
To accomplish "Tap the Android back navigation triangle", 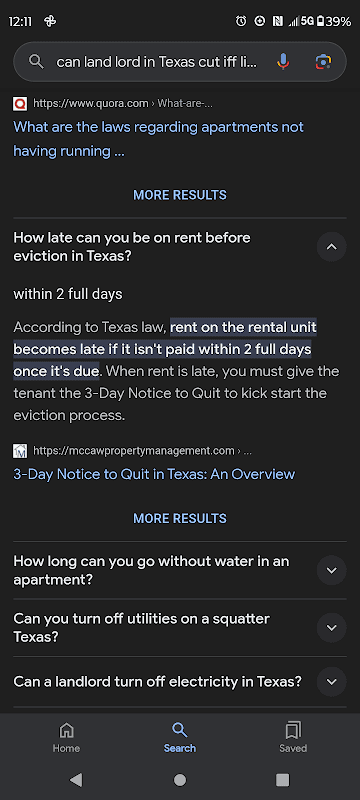I will coord(76,779).
